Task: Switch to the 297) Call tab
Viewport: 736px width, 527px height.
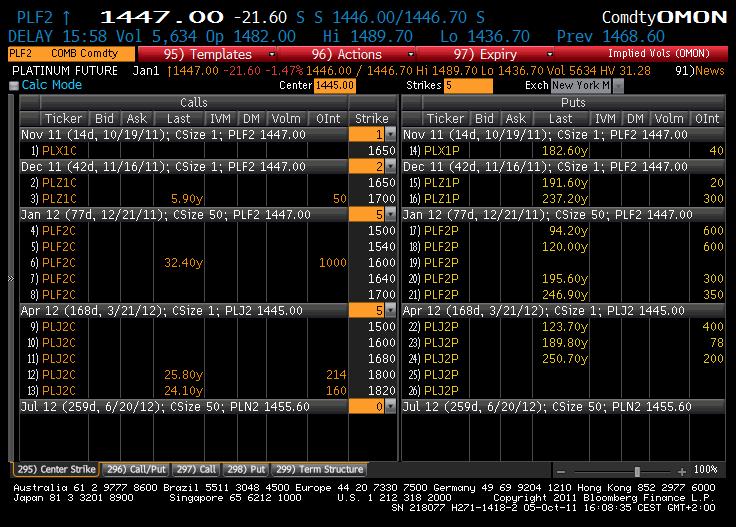Action: click(196, 469)
